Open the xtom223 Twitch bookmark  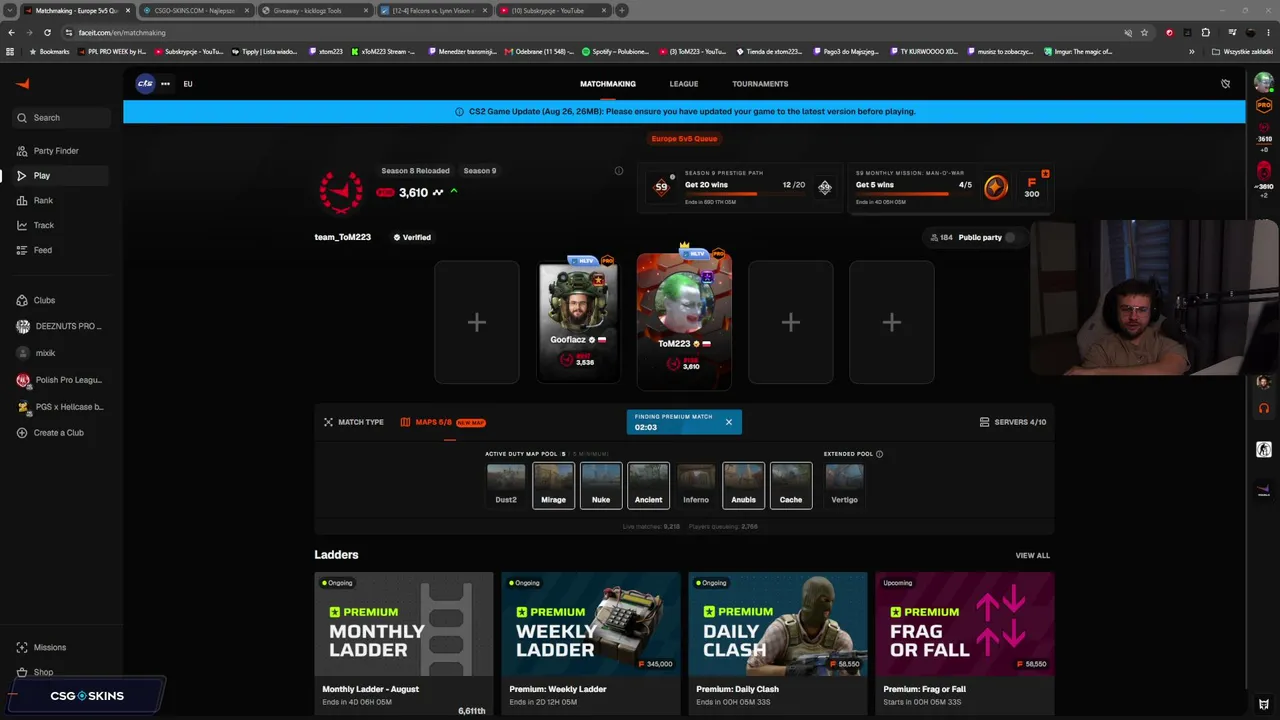coord(326,51)
